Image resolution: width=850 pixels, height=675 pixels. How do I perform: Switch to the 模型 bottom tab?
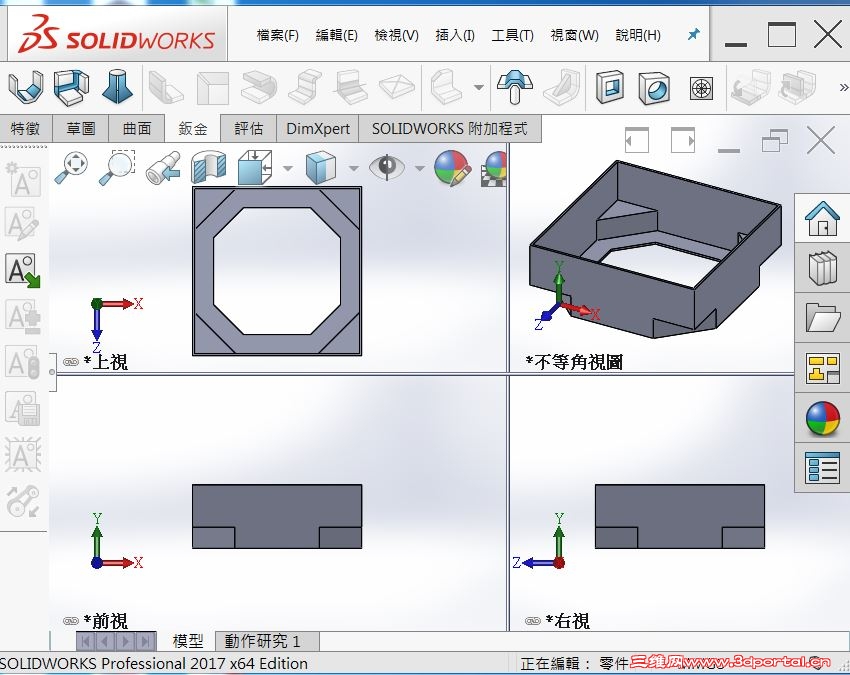coord(188,641)
